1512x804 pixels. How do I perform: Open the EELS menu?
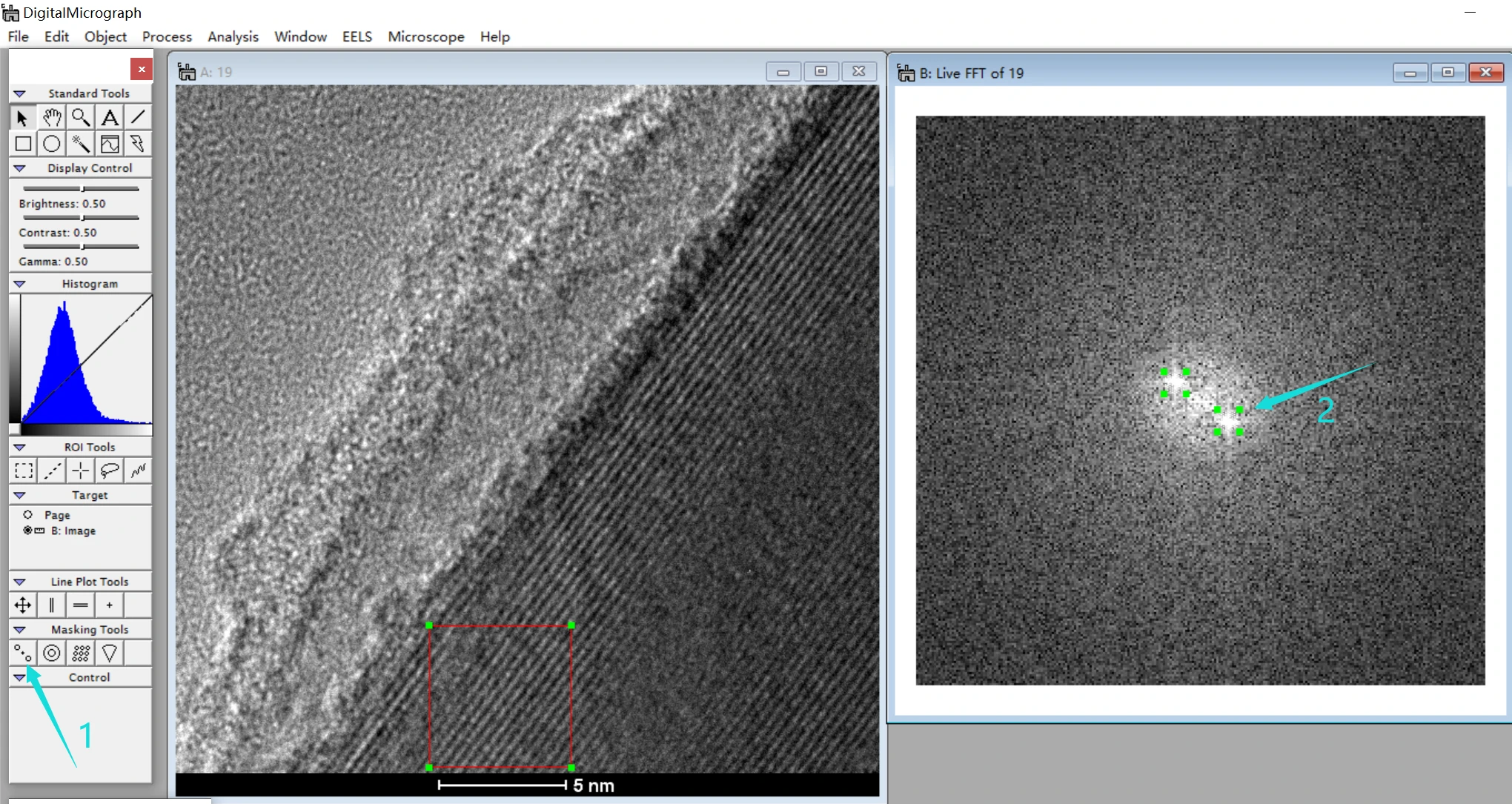[x=357, y=36]
